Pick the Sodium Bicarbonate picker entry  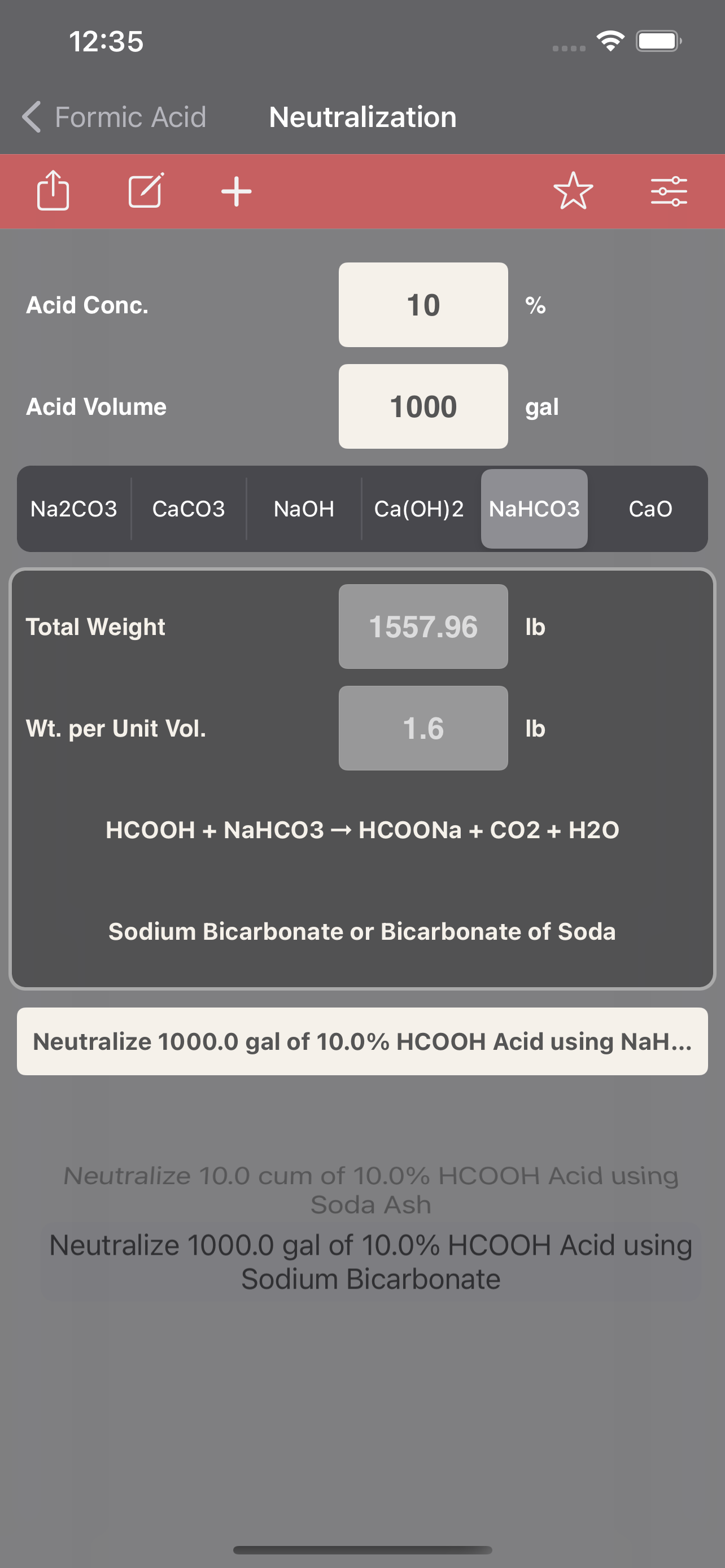coord(371,1262)
